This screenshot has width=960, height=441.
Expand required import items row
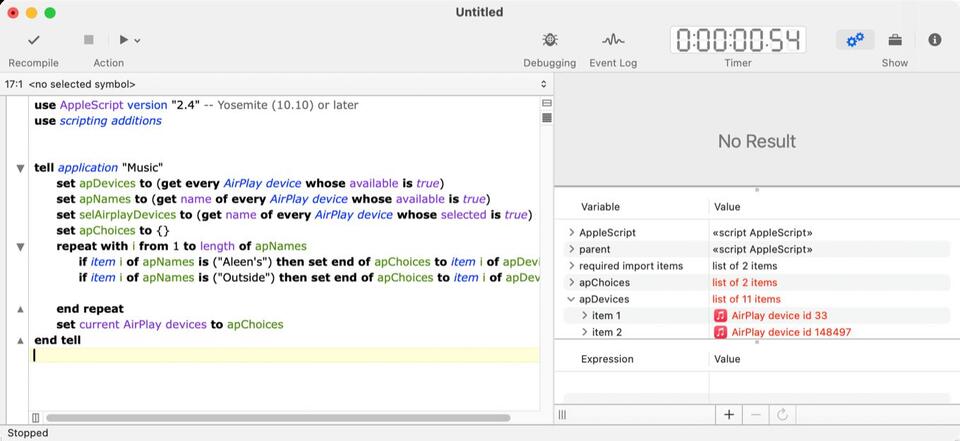(x=571, y=266)
